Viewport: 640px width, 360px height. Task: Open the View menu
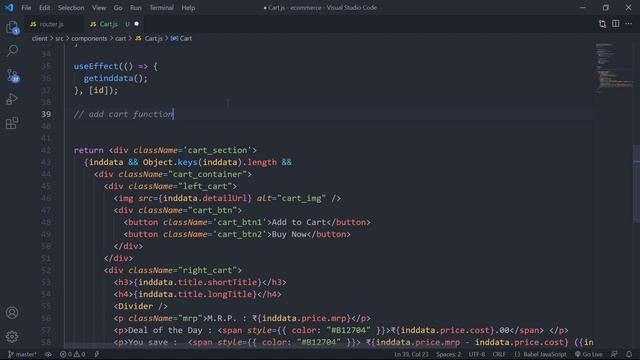[x=99, y=8]
